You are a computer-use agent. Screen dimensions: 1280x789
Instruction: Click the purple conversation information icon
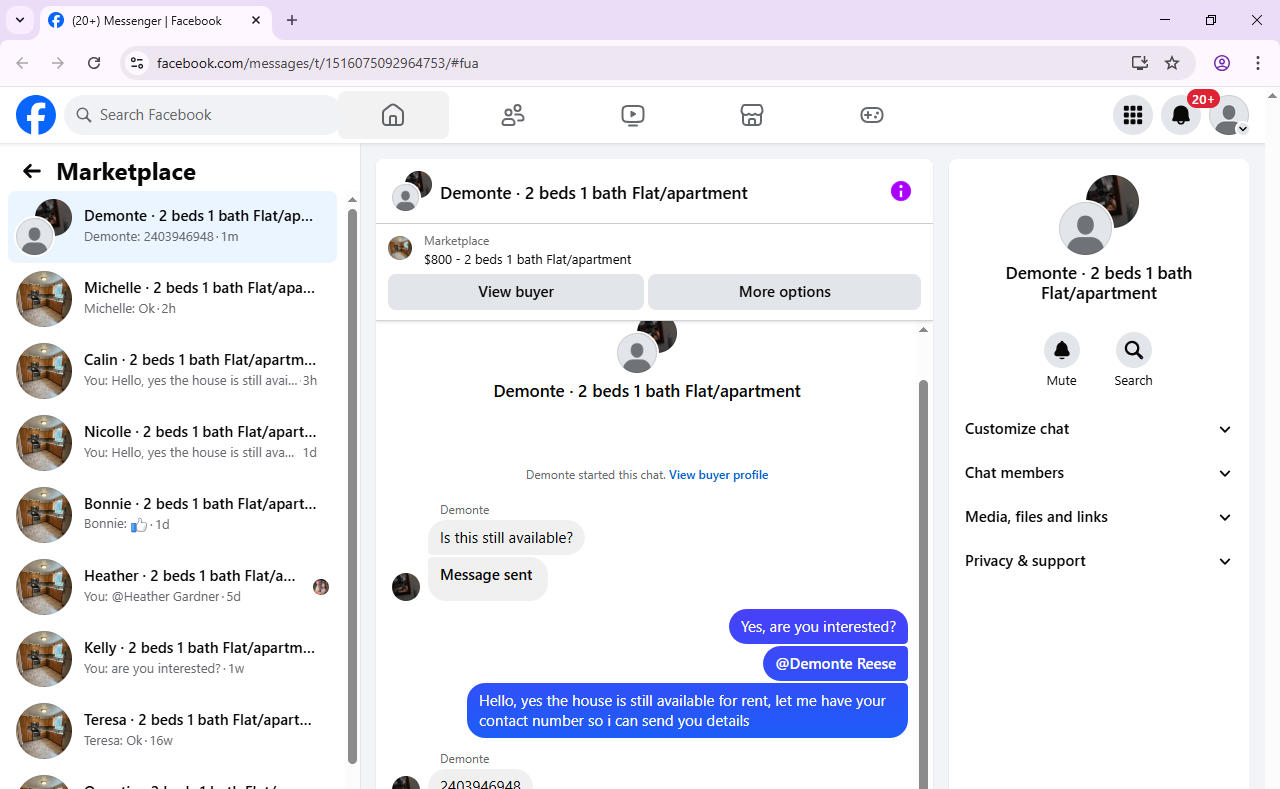901,191
